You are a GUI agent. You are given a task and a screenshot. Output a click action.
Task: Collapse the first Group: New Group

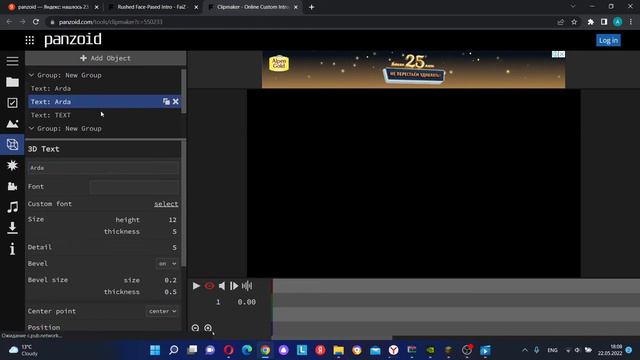(x=31, y=75)
